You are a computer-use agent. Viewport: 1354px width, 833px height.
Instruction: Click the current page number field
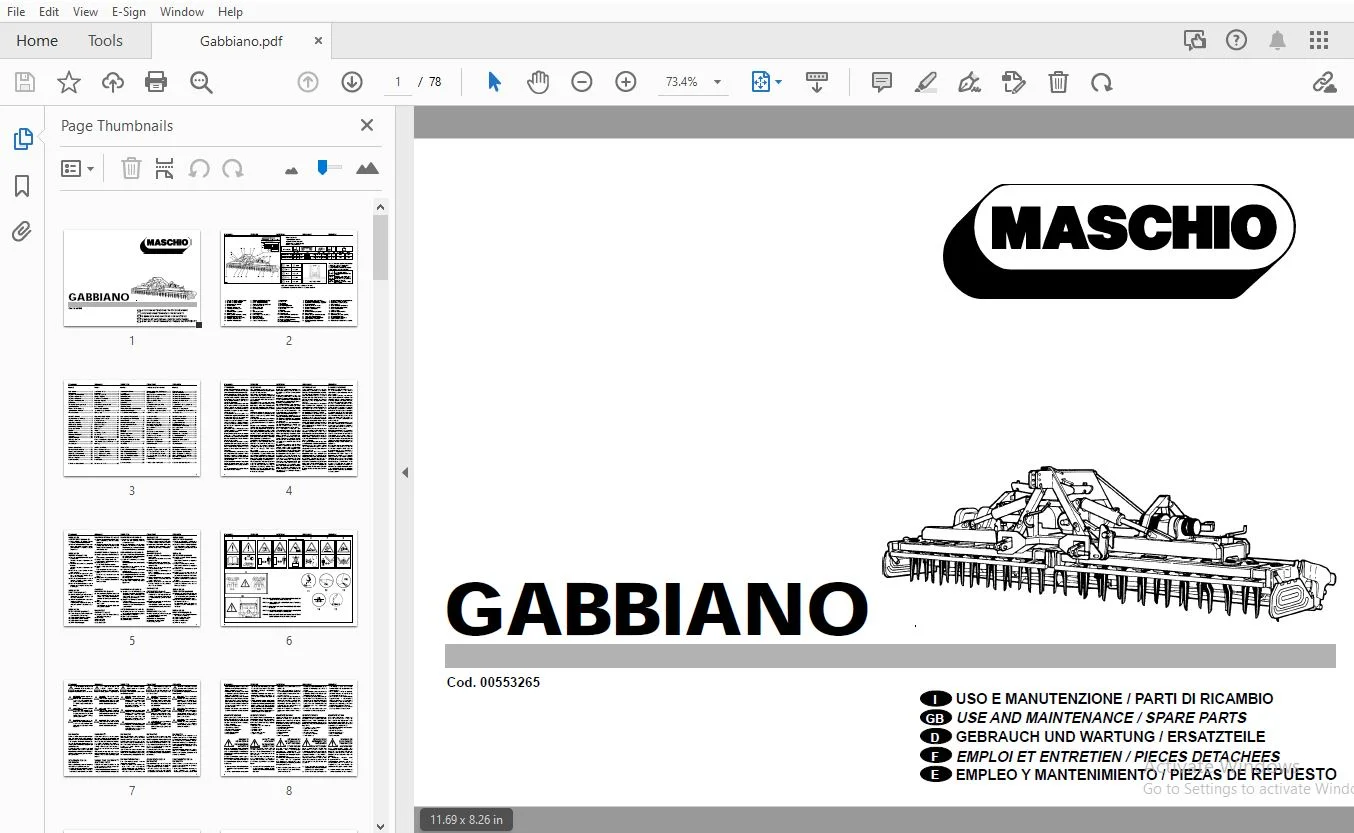[398, 82]
